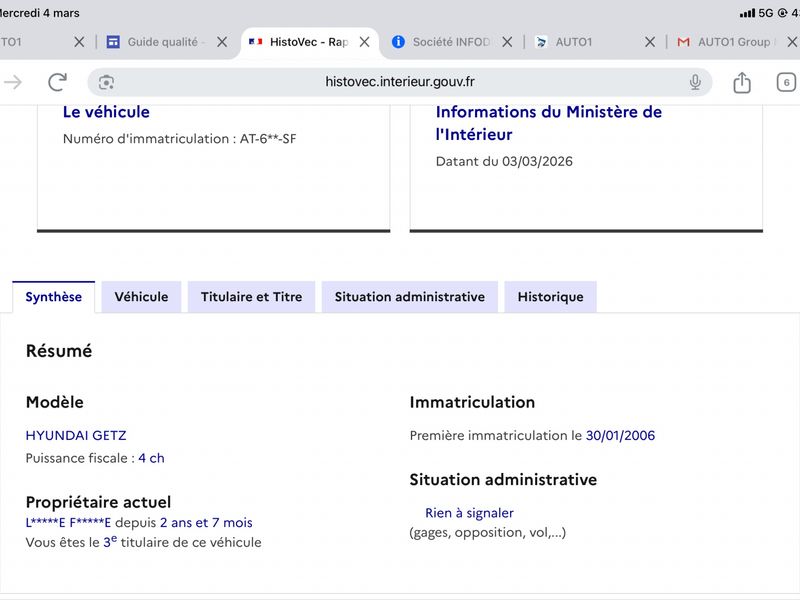800x600 pixels.
Task: Select the Synthèse tab
Action: [54, 297]
